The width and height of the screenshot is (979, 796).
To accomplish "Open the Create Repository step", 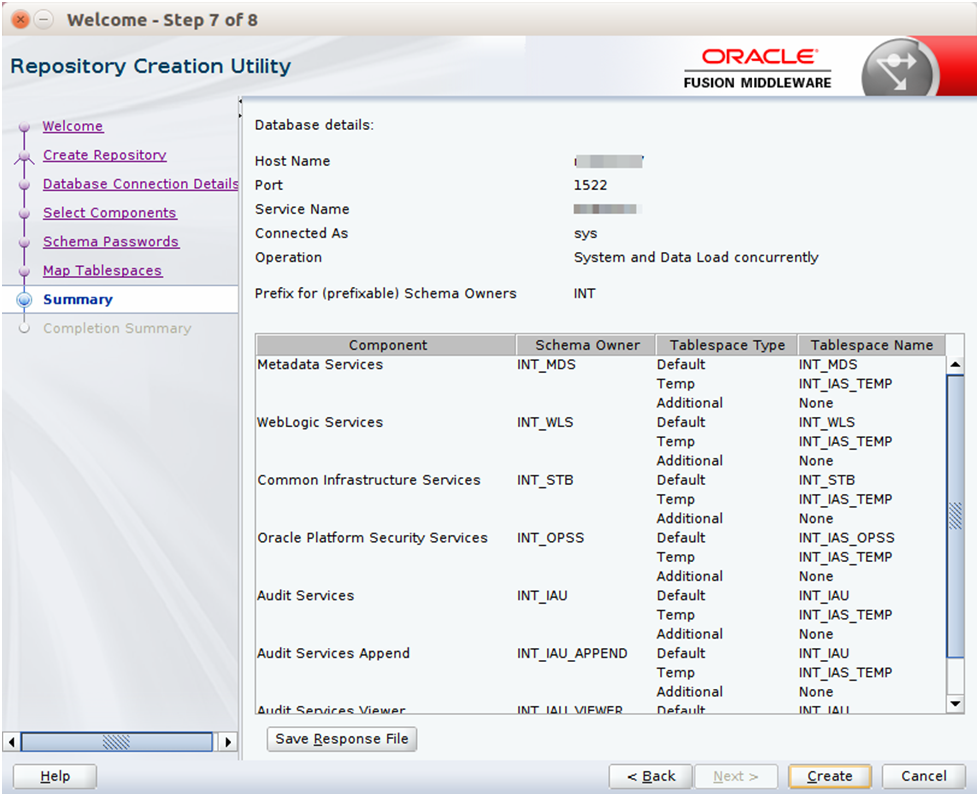I will 104,155.
